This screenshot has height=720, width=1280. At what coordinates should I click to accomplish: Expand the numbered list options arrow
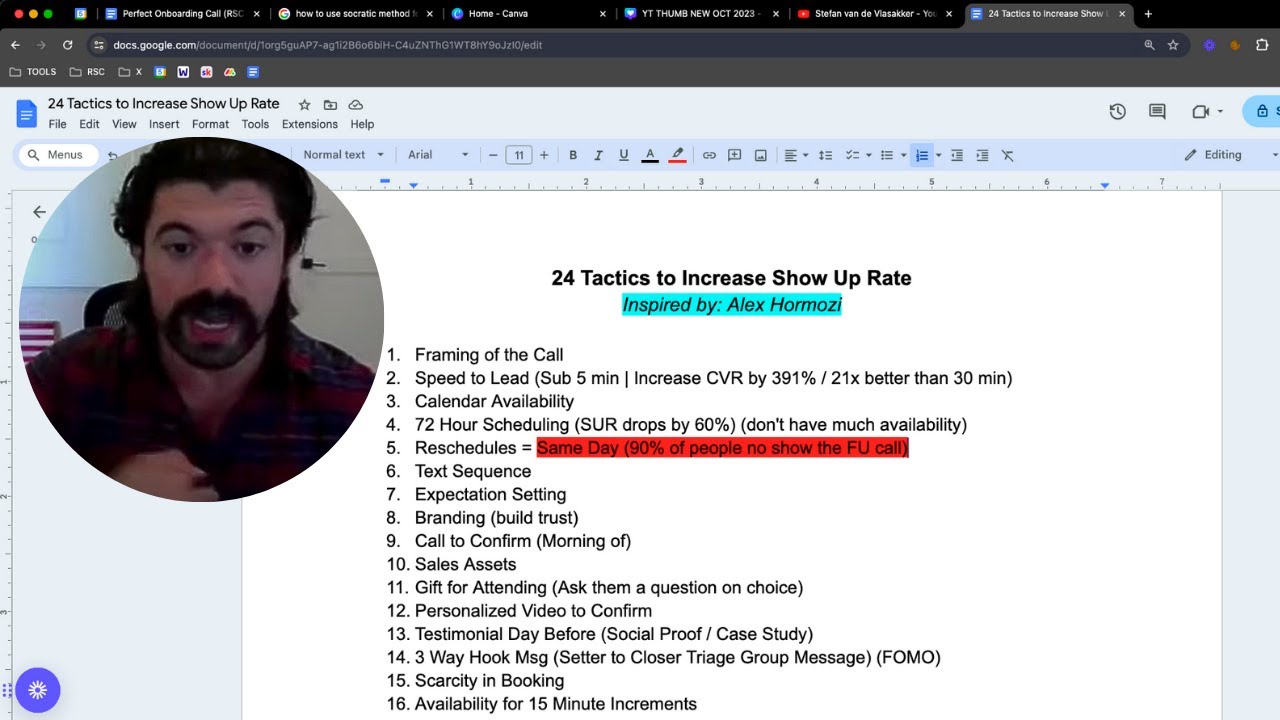[938, 155]
